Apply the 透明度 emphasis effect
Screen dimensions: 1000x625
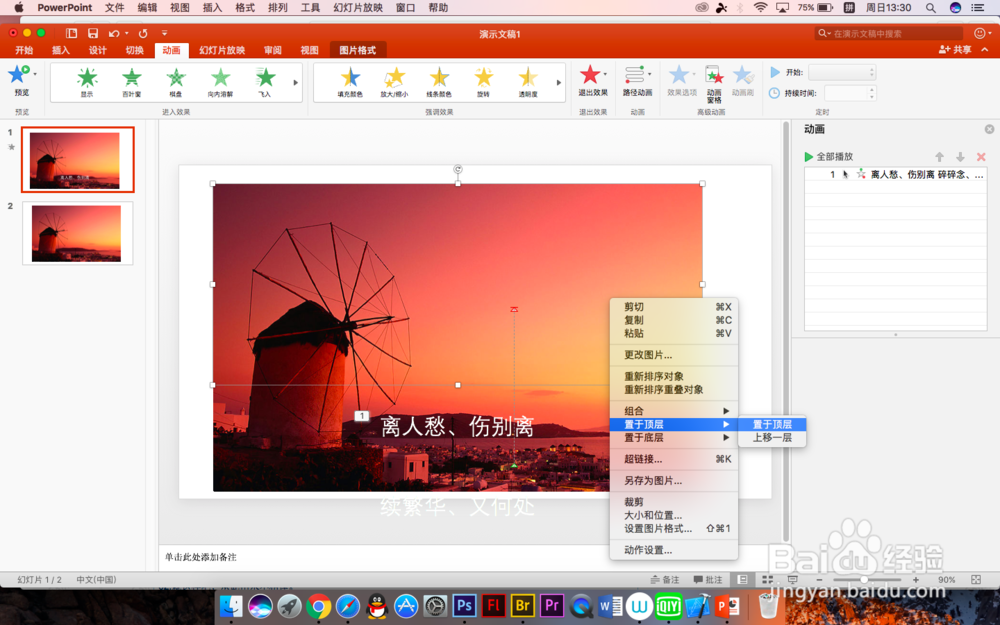point(527,82)
